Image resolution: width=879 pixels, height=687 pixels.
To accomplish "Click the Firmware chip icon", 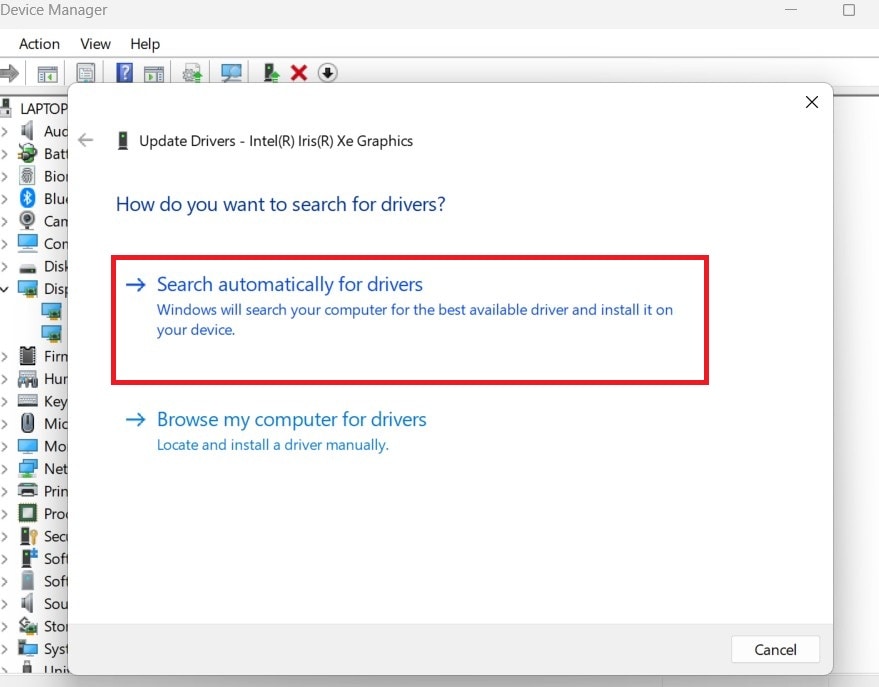I will click(27, 356).
